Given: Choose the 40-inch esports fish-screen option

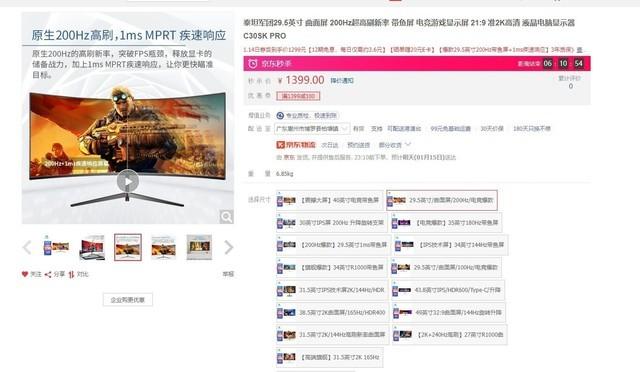Looking at the screenshot, I should click(x=330, y=200).
